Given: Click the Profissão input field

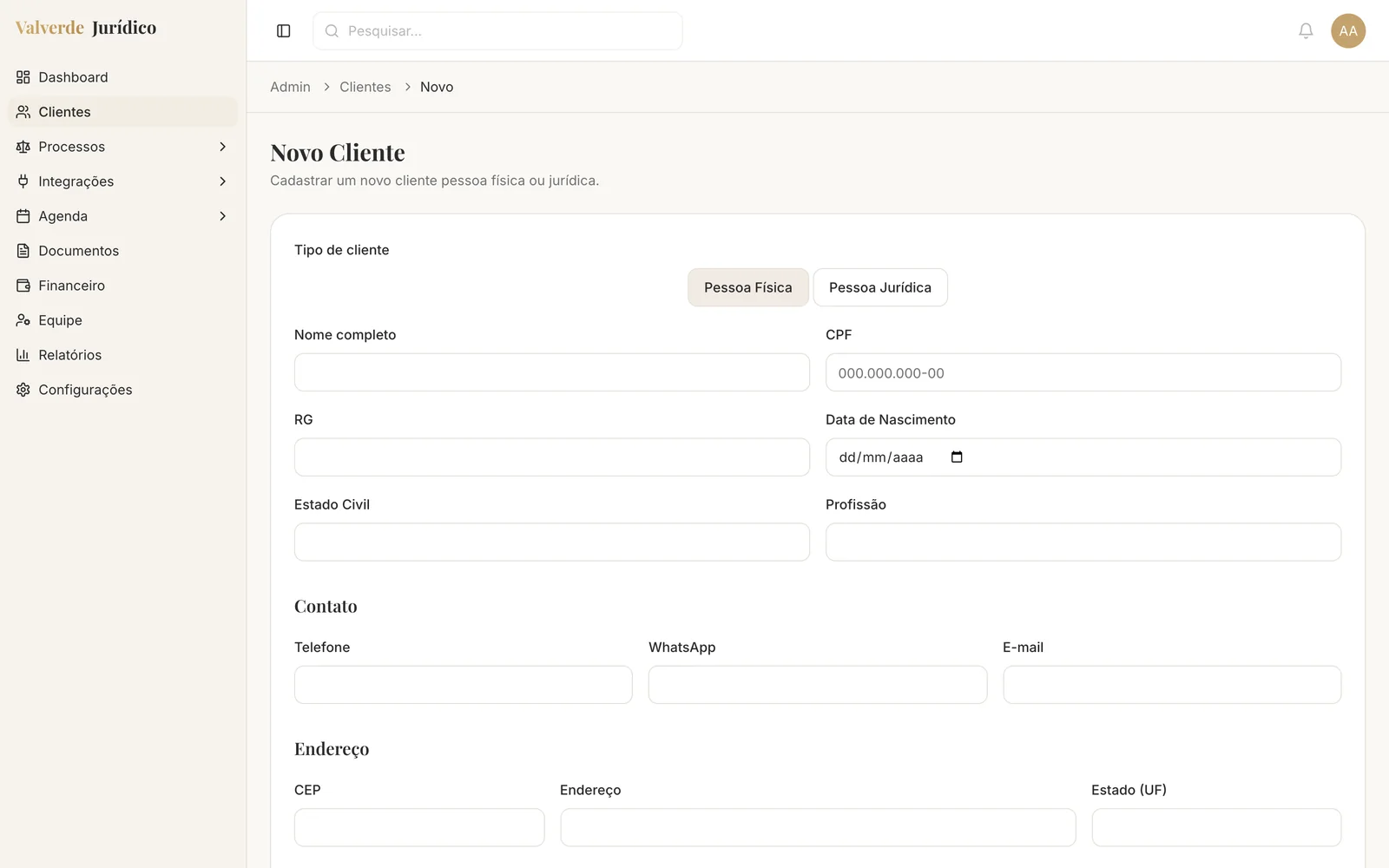Looking at the screenshot, I should coord(1083,542).
